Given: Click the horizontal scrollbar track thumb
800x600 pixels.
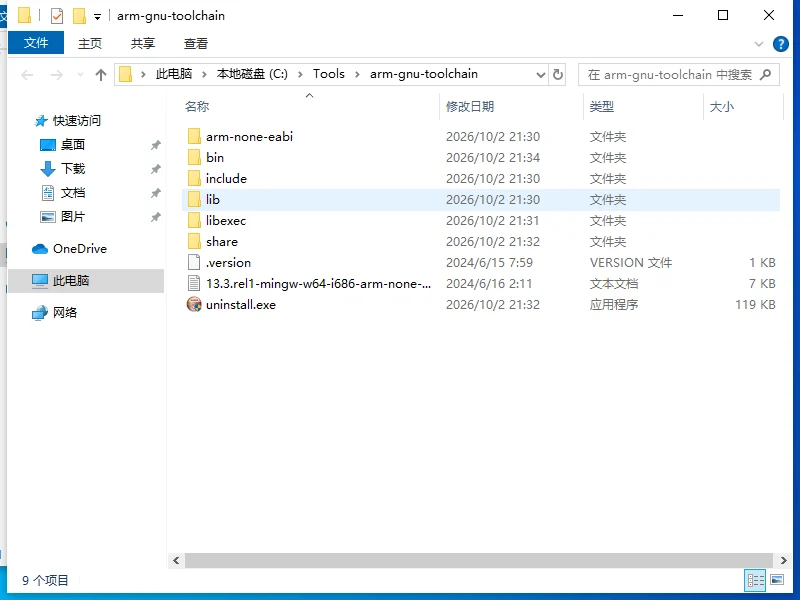Looking at the screenshot, I should click(479, 560).
